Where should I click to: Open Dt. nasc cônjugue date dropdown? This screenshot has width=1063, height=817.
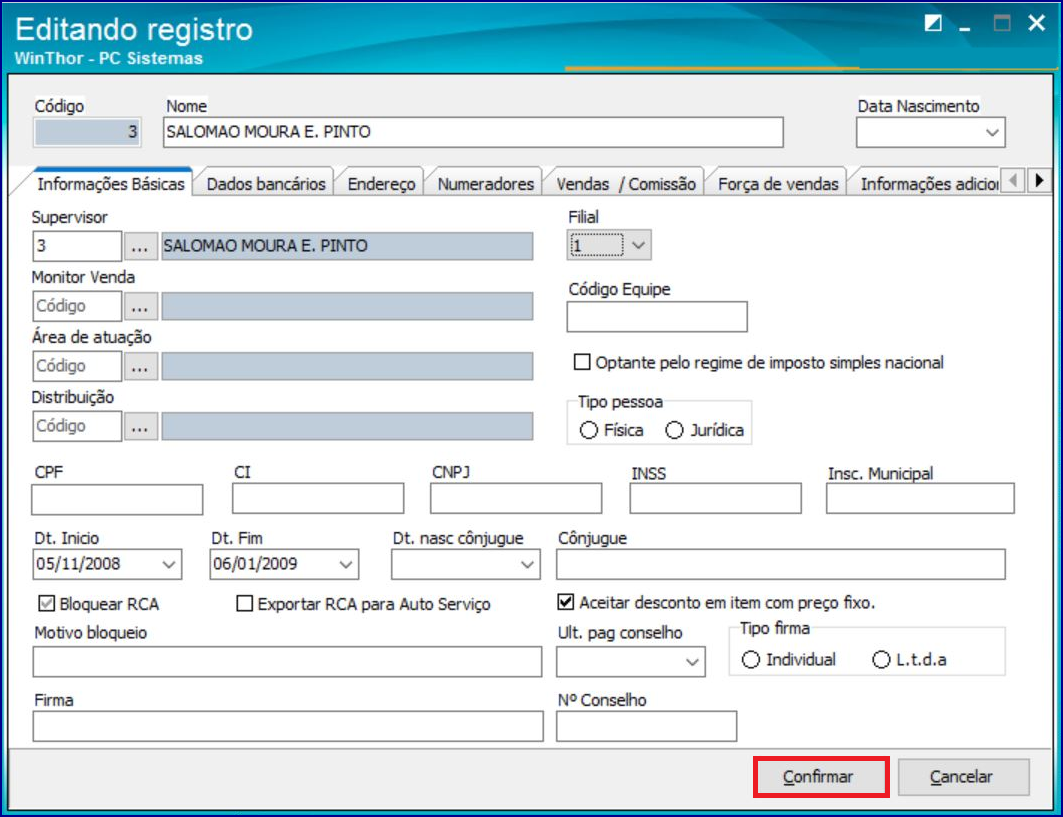[527, 564]
